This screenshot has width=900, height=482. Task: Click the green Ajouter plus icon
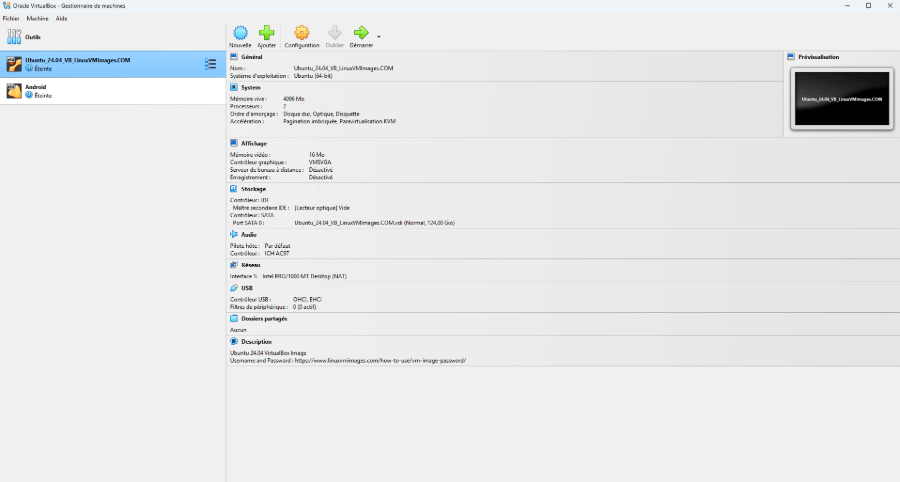pos(266,34)
